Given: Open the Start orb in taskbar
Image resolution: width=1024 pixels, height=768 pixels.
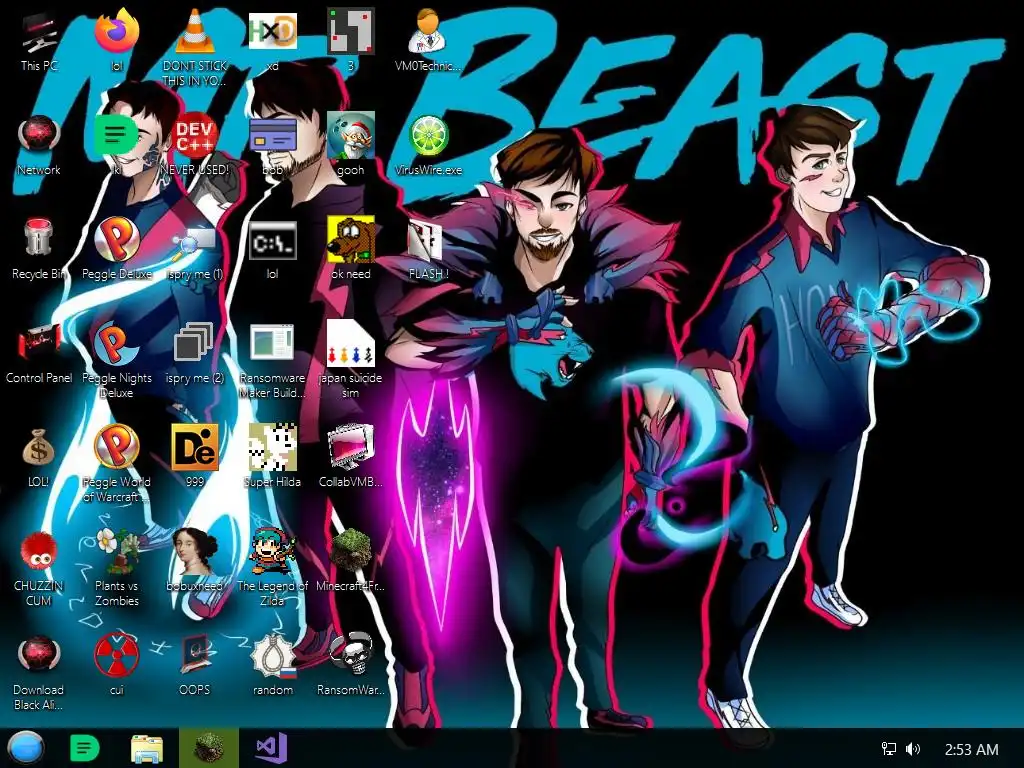Looking at the screenshot, I should tap(25, 748).
